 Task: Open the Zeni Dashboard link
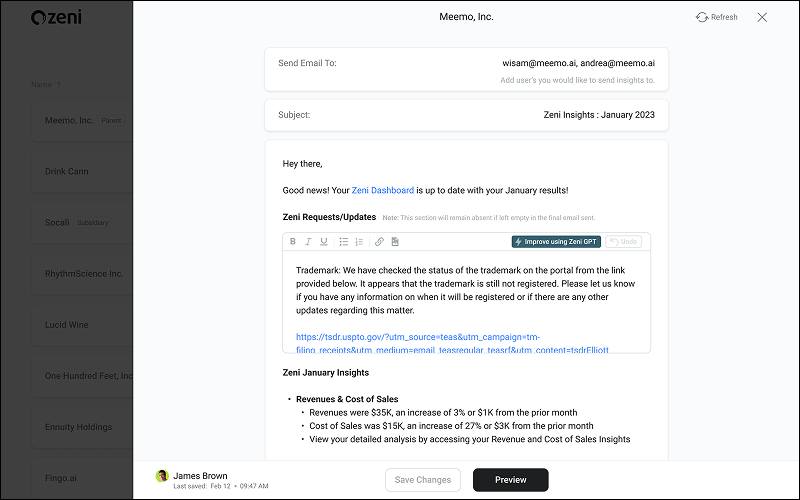[x=382, y=190]
